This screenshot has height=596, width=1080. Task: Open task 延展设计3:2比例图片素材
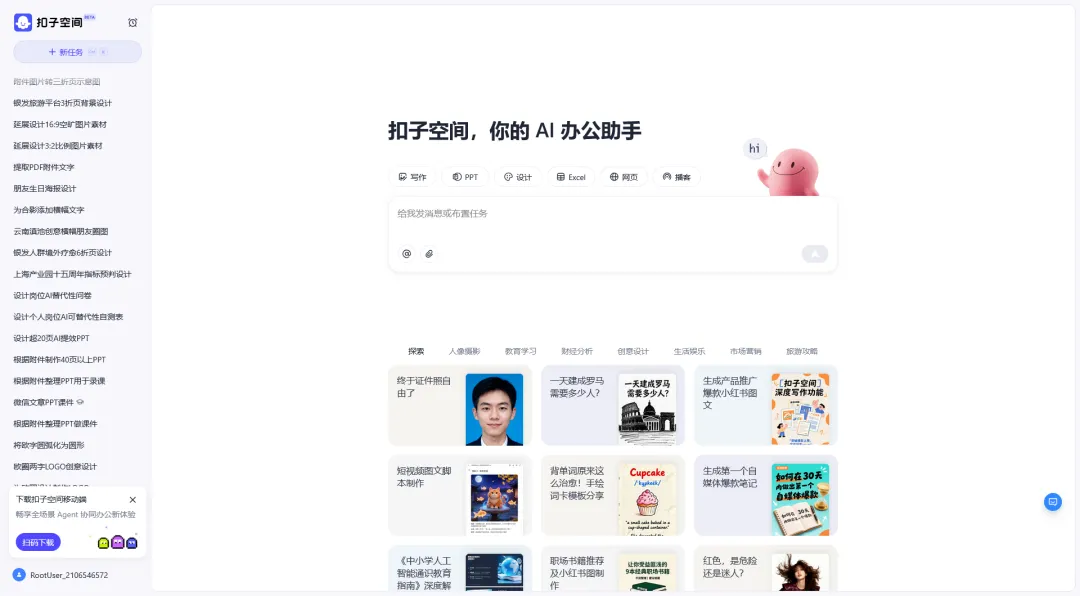coord(58,145)
